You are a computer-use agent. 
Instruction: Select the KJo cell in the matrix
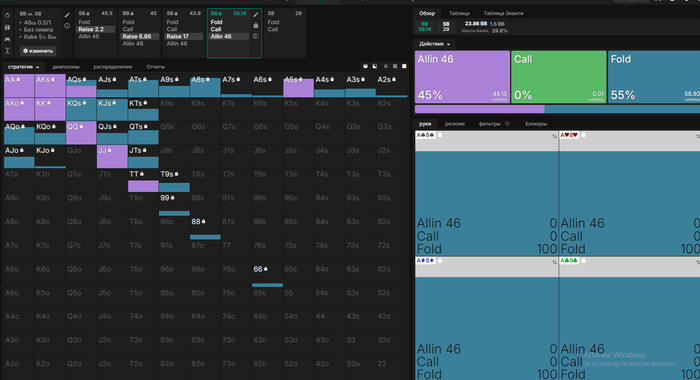(50, 157)
